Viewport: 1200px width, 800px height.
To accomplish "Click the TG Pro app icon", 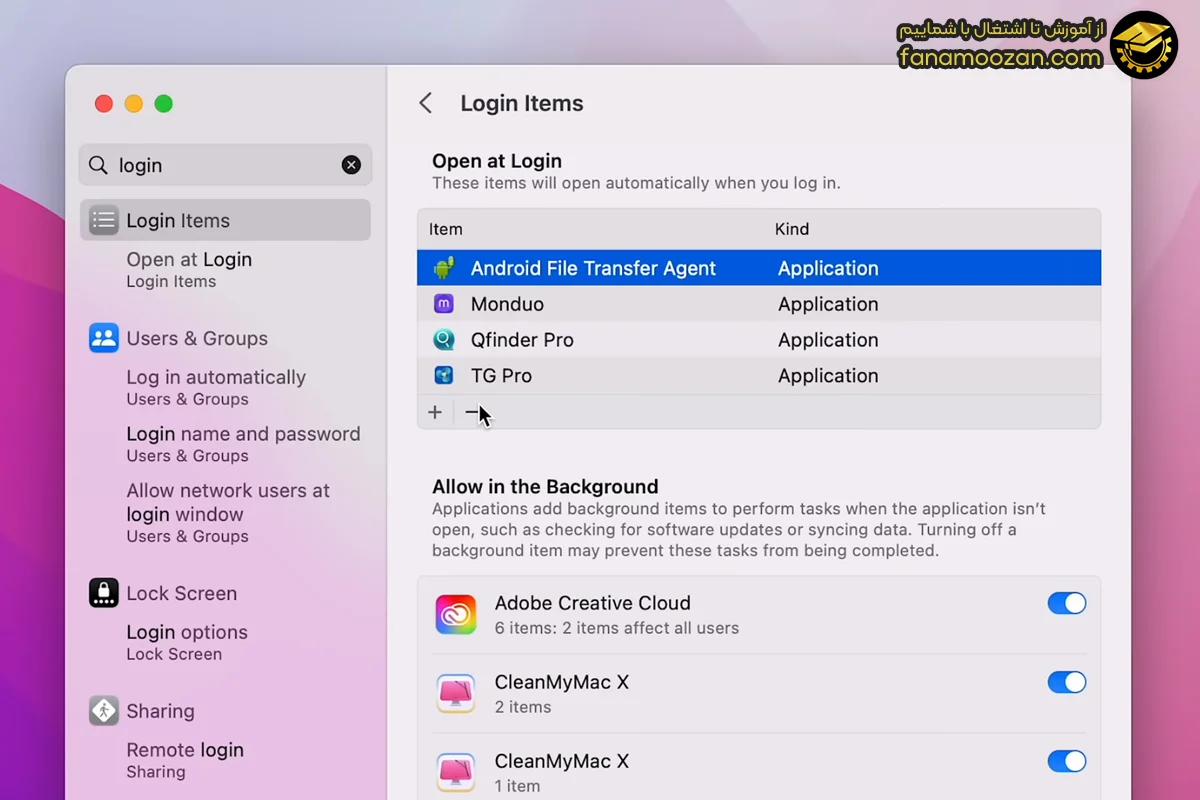I will (x=444, y=376).
